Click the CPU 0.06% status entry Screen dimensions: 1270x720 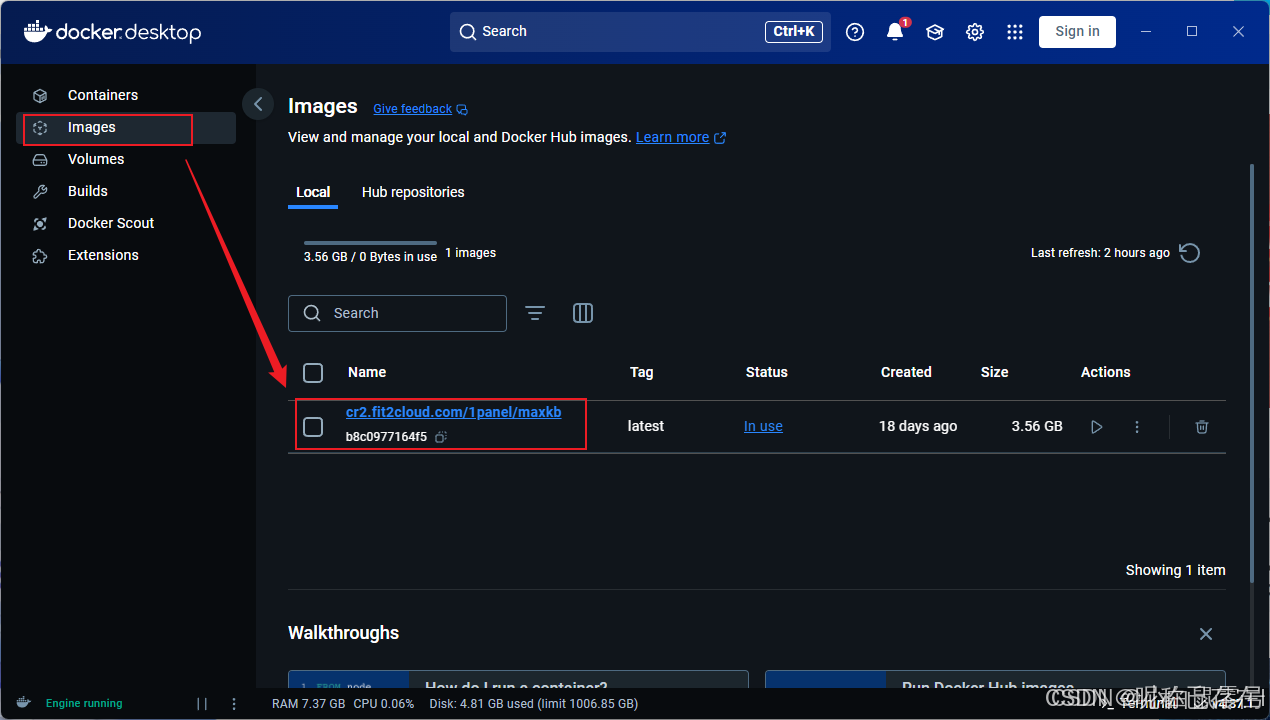coord(384,704)
